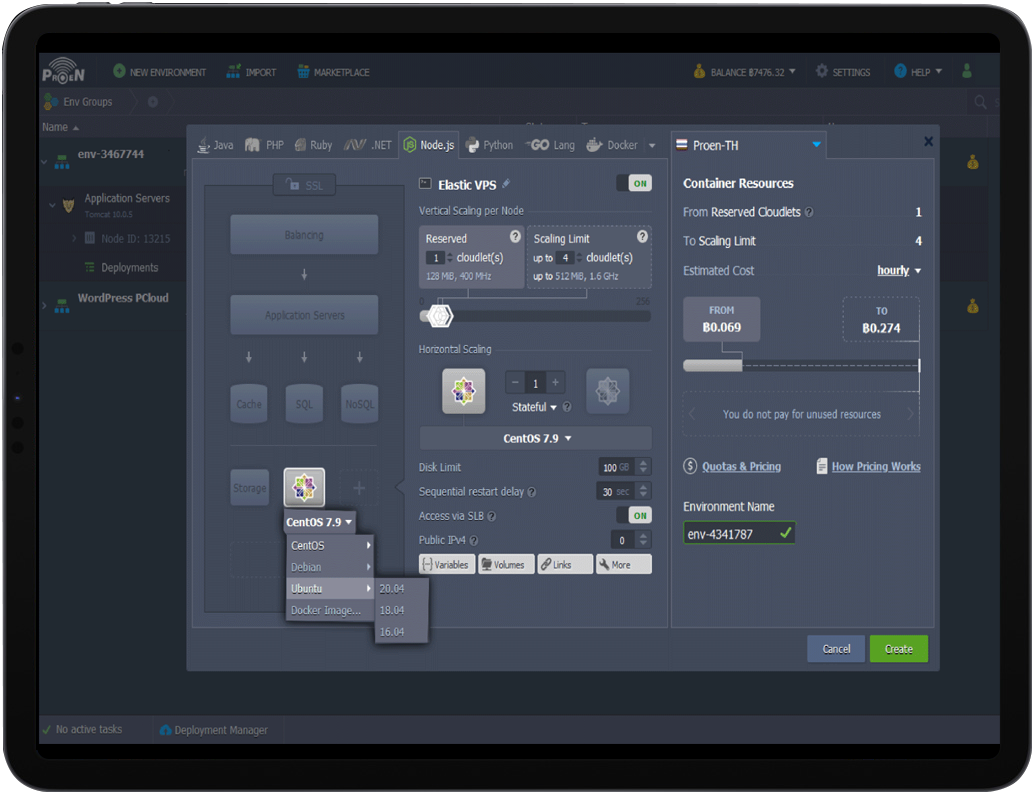Open the Proen-TH region dropdown
Viewport: 1034px width, 794px height.
tap(748, 145)
